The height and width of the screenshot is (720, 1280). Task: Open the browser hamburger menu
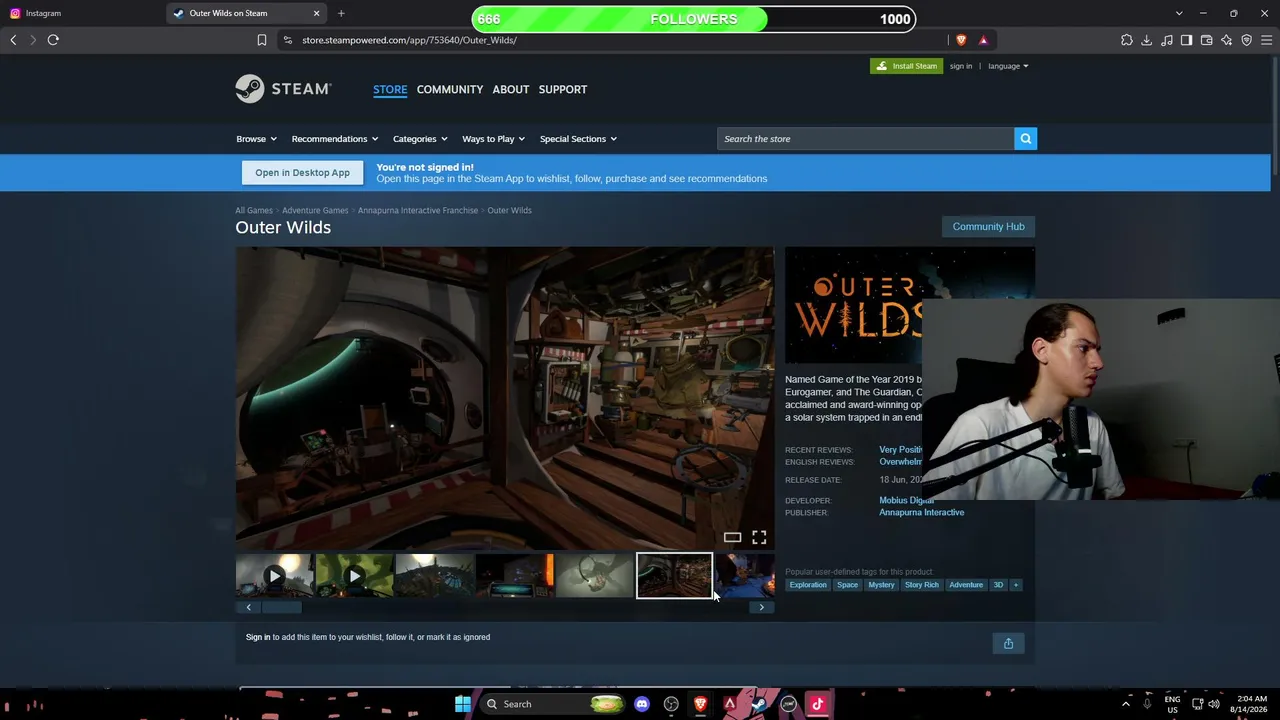coord(1267,40)
